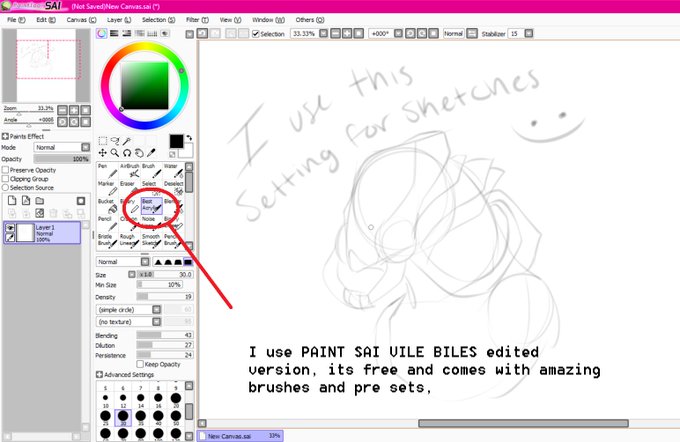Open the Others menu
The width and height of the screenshot is (680, 442).
[310, 20]
